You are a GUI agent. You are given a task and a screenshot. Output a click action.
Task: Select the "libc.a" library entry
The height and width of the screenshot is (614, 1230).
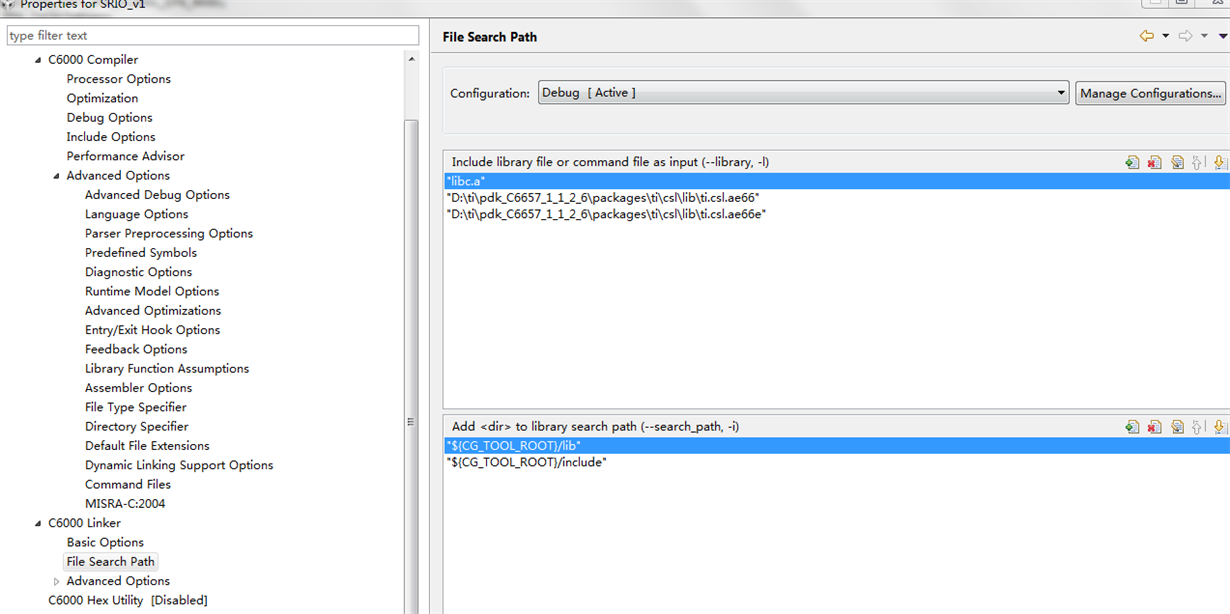836,181
